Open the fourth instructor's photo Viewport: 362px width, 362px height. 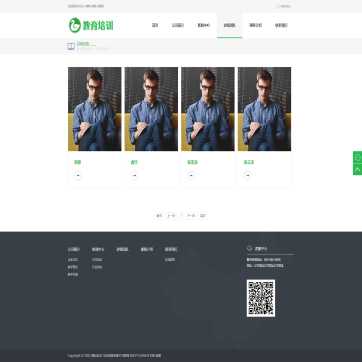(264, 109)
